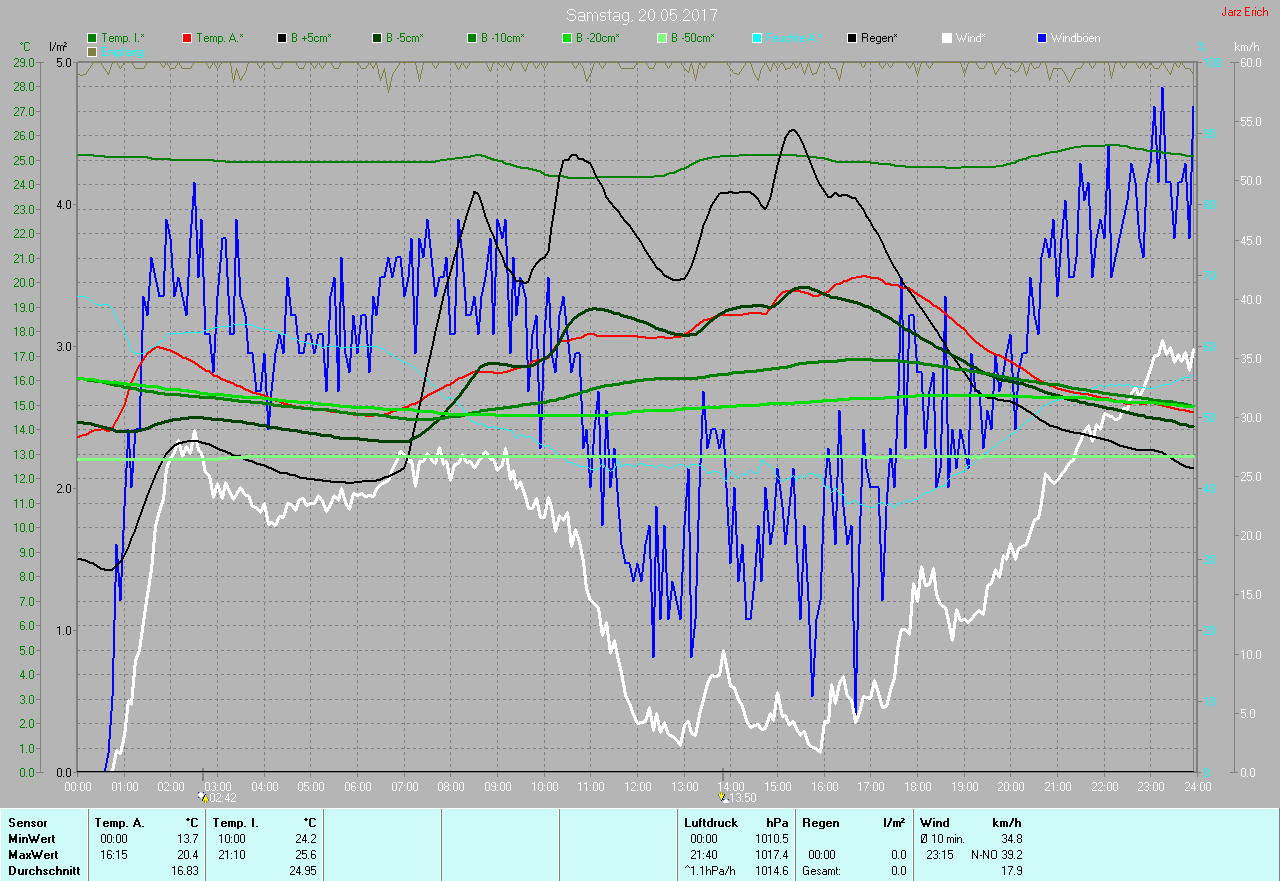Click the 02:42 marker icon on the time axis
The height and width of the screenshot is (881, 1280).
point(204,797)
